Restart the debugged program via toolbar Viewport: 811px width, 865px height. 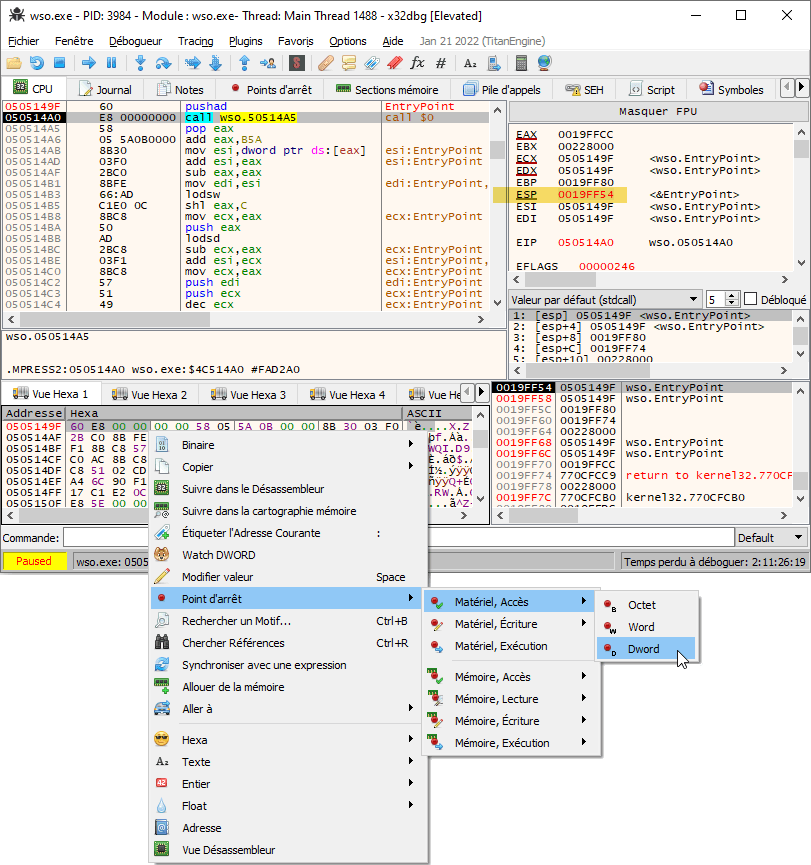36,63
